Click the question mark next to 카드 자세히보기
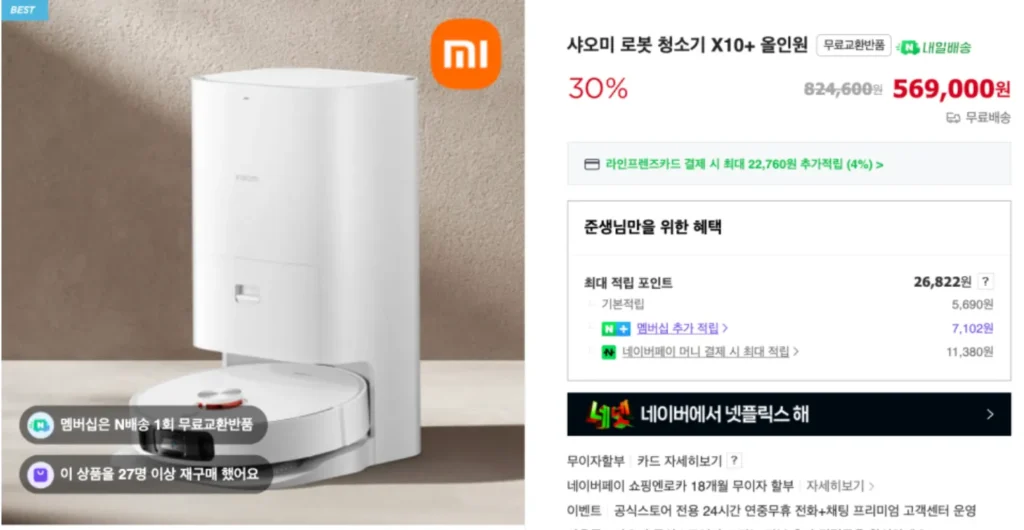Viewport: 1024px width, 530px height. pyautogui.click(x=734, y=460)
